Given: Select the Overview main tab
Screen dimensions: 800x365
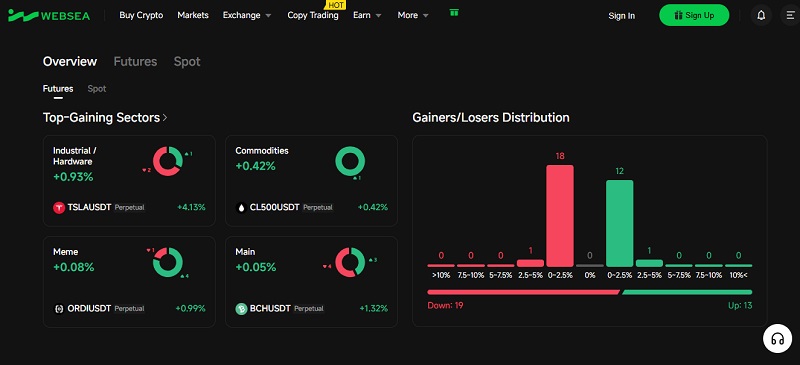Looking at the screenshot, I should pyautogui.click(x=70, y=62).
